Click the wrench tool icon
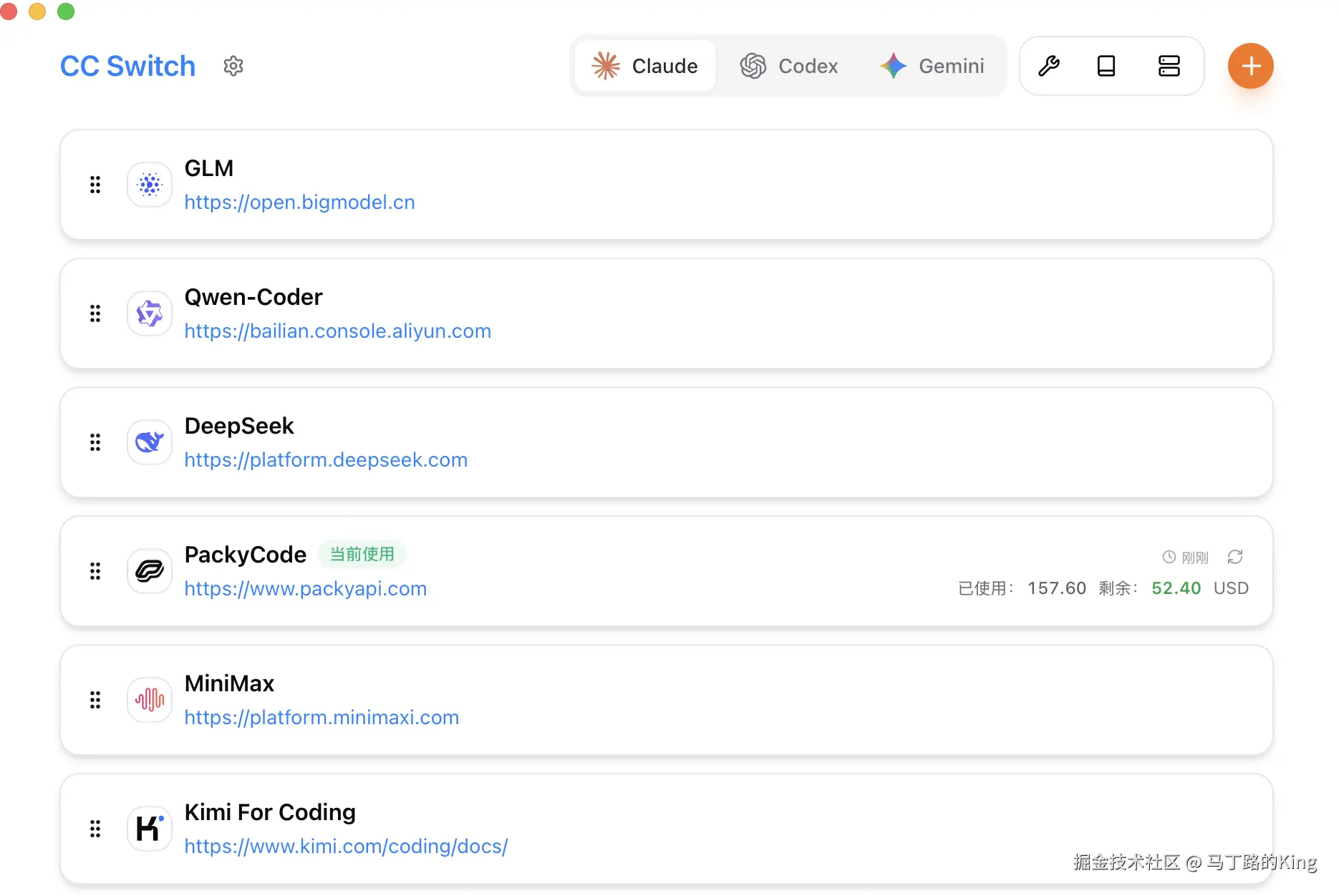Viewport: 1339px width, 896px height. pos(1049,66)
